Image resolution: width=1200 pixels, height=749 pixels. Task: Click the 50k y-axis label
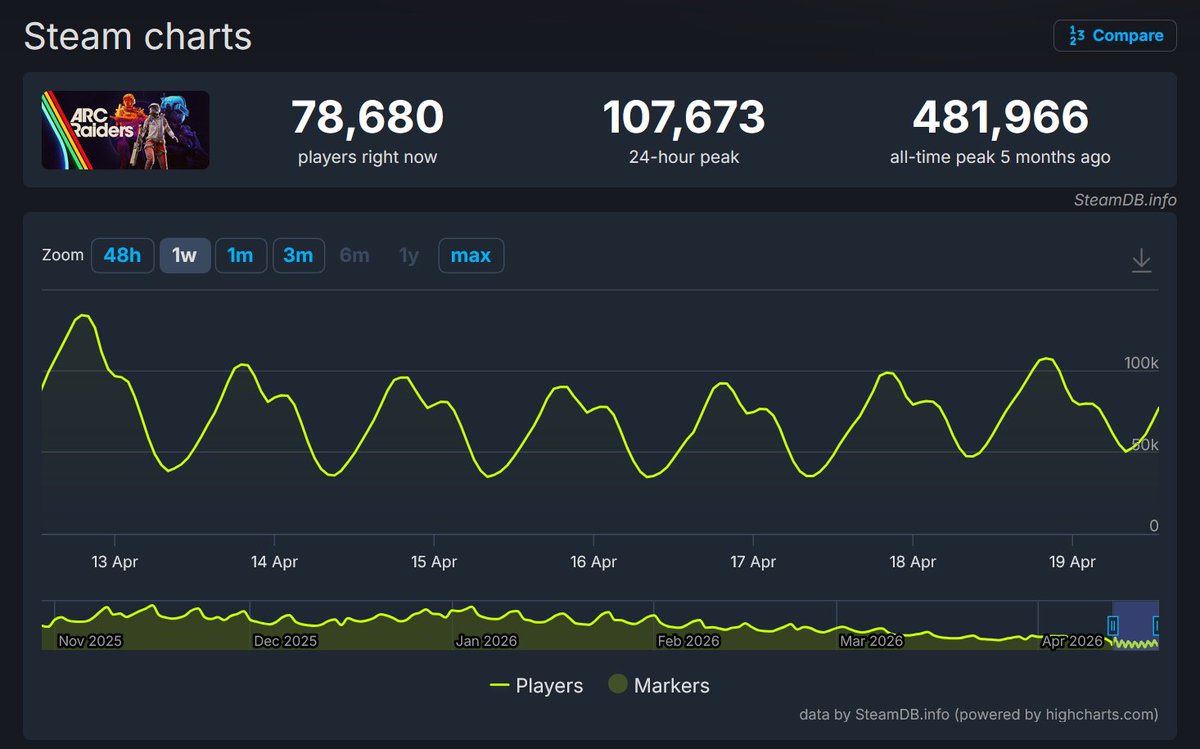1145,444
